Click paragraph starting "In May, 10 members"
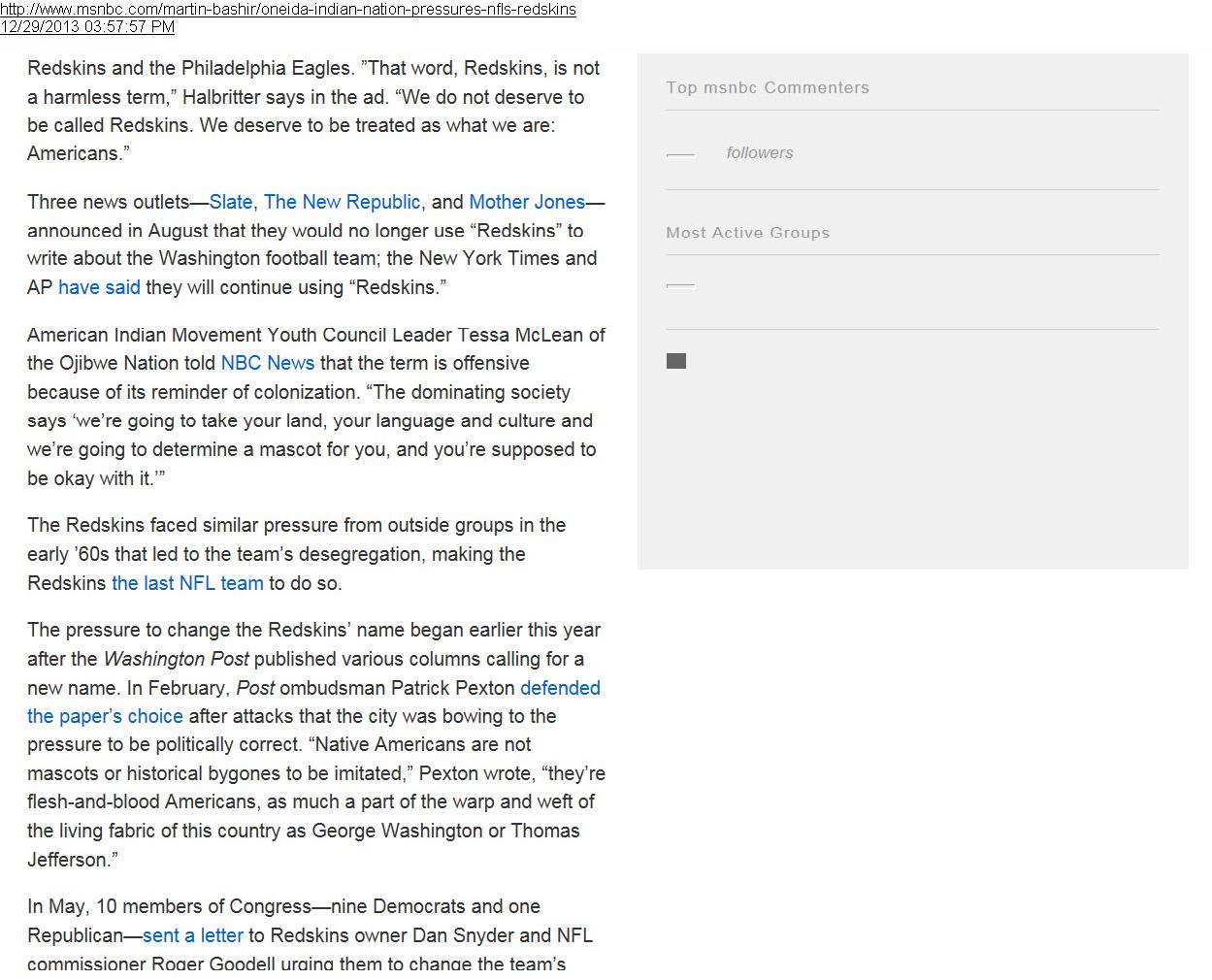1212x980 pixels. (x=311, y=935)
